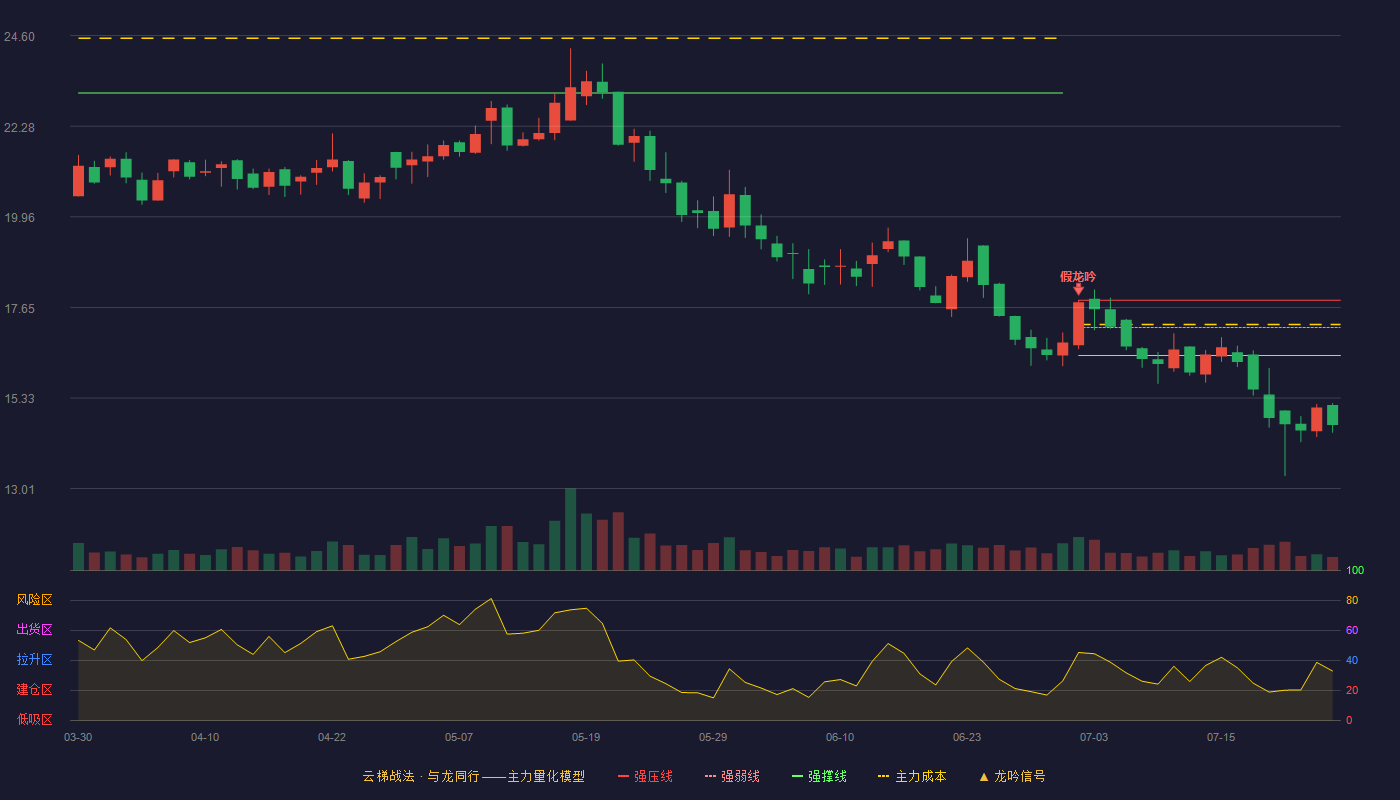The image size is (1400, 800).
Task: Click the 假龙吟 signal label
Action: coord(1078,277)
